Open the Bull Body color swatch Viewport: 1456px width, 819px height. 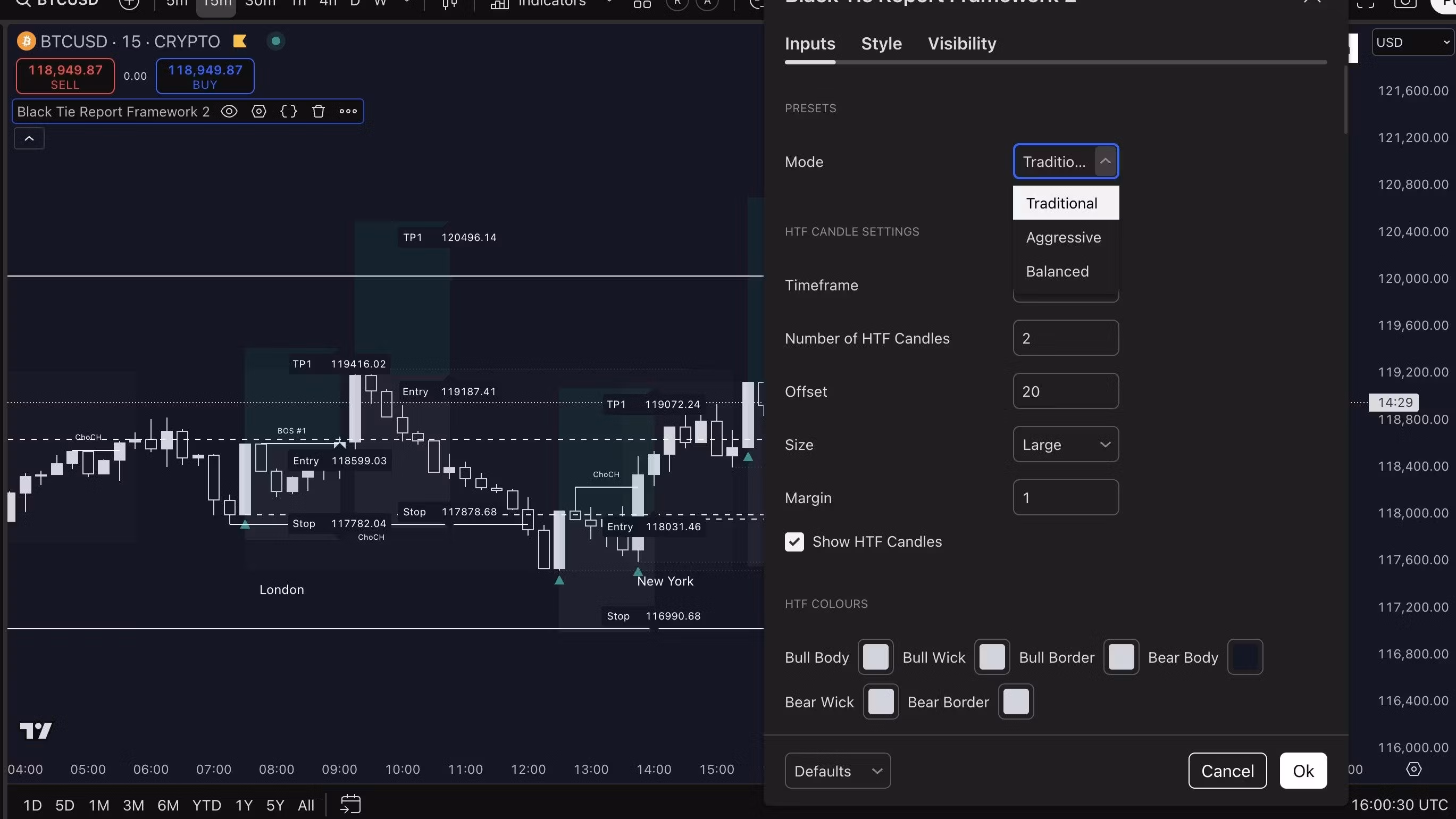tap(875, 657)
